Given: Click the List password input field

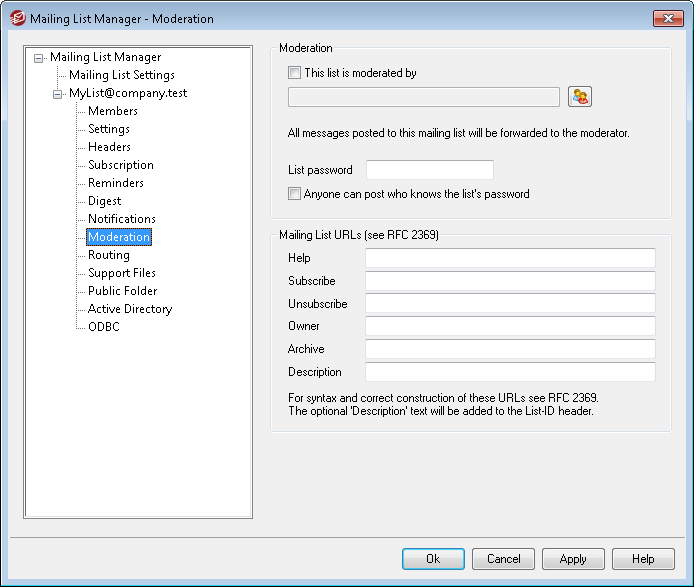Looking at the screenshot, I should coord(429,170).
